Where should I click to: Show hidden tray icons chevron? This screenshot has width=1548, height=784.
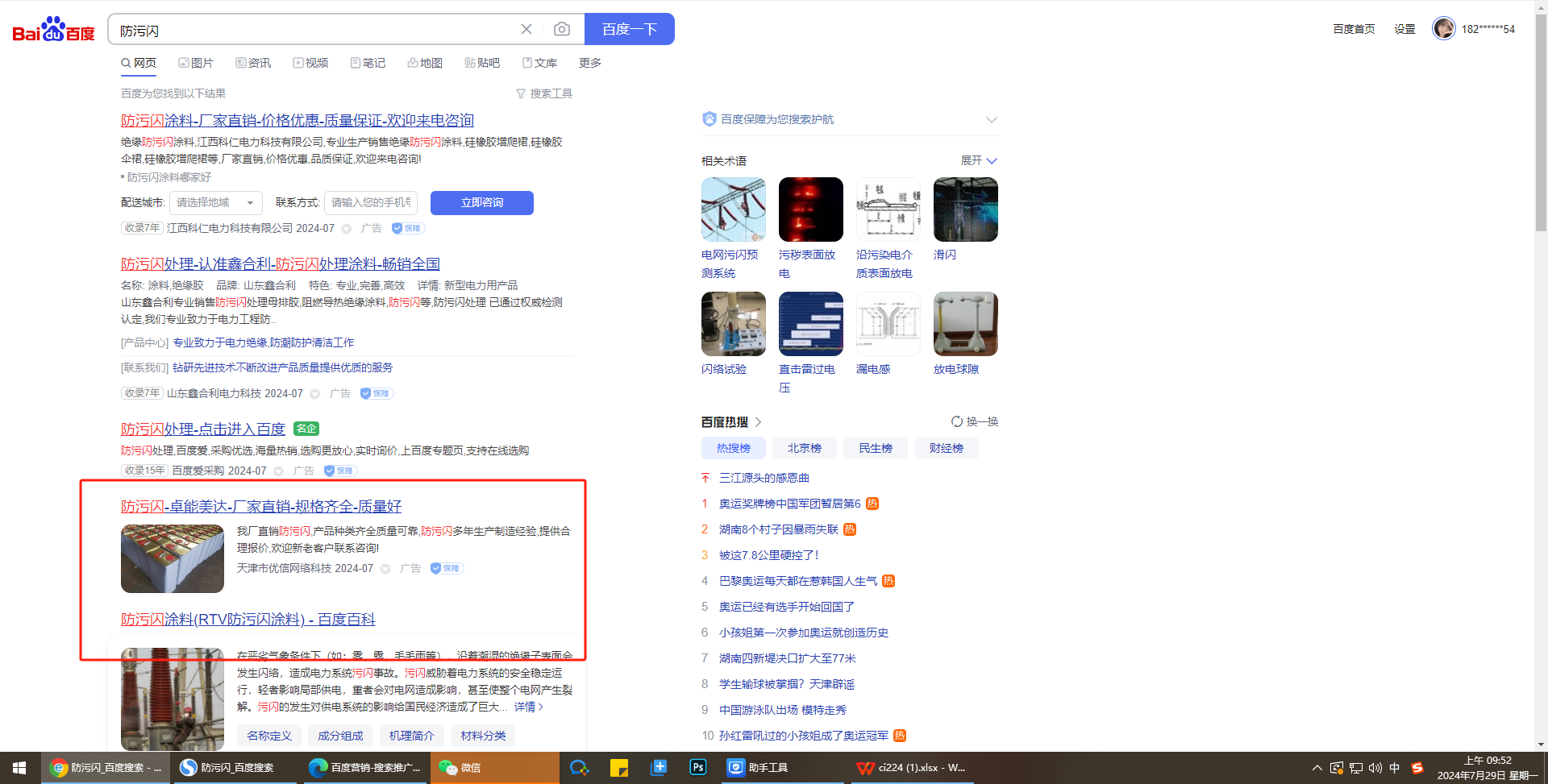(1317, 768)
